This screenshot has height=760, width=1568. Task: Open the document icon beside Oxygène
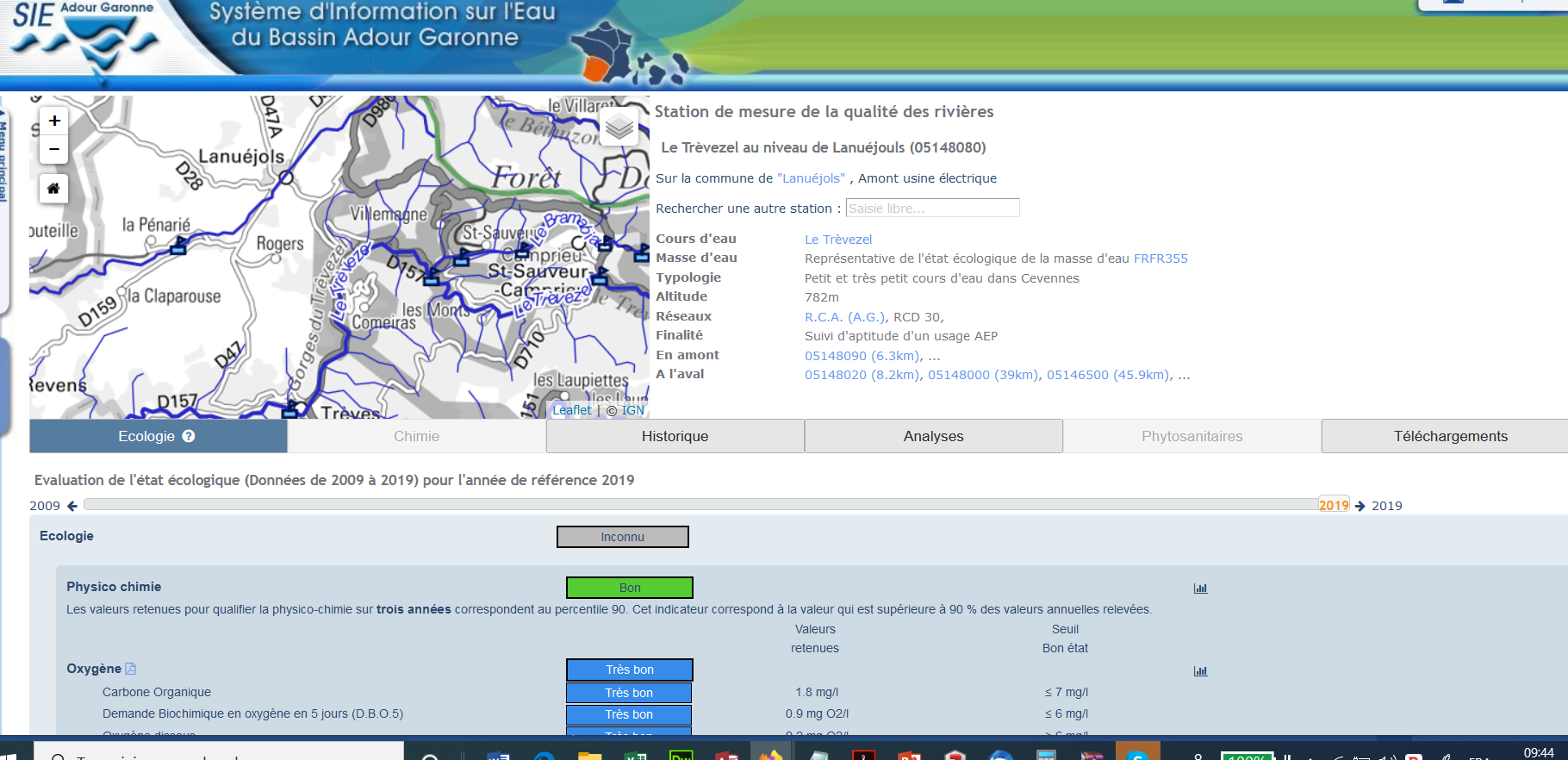click(131, 669)
